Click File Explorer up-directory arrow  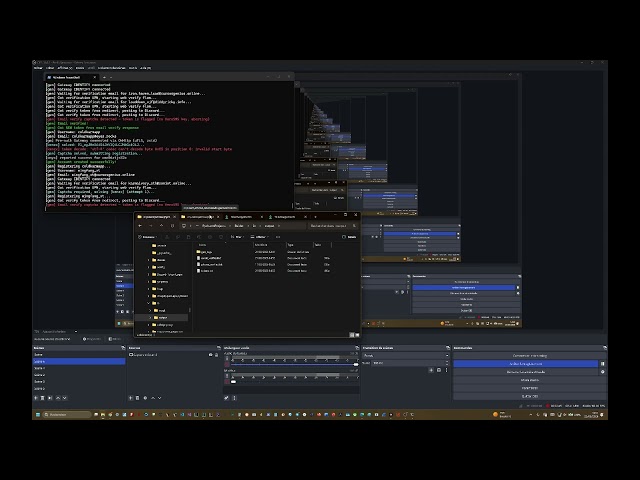coord(163,226)
